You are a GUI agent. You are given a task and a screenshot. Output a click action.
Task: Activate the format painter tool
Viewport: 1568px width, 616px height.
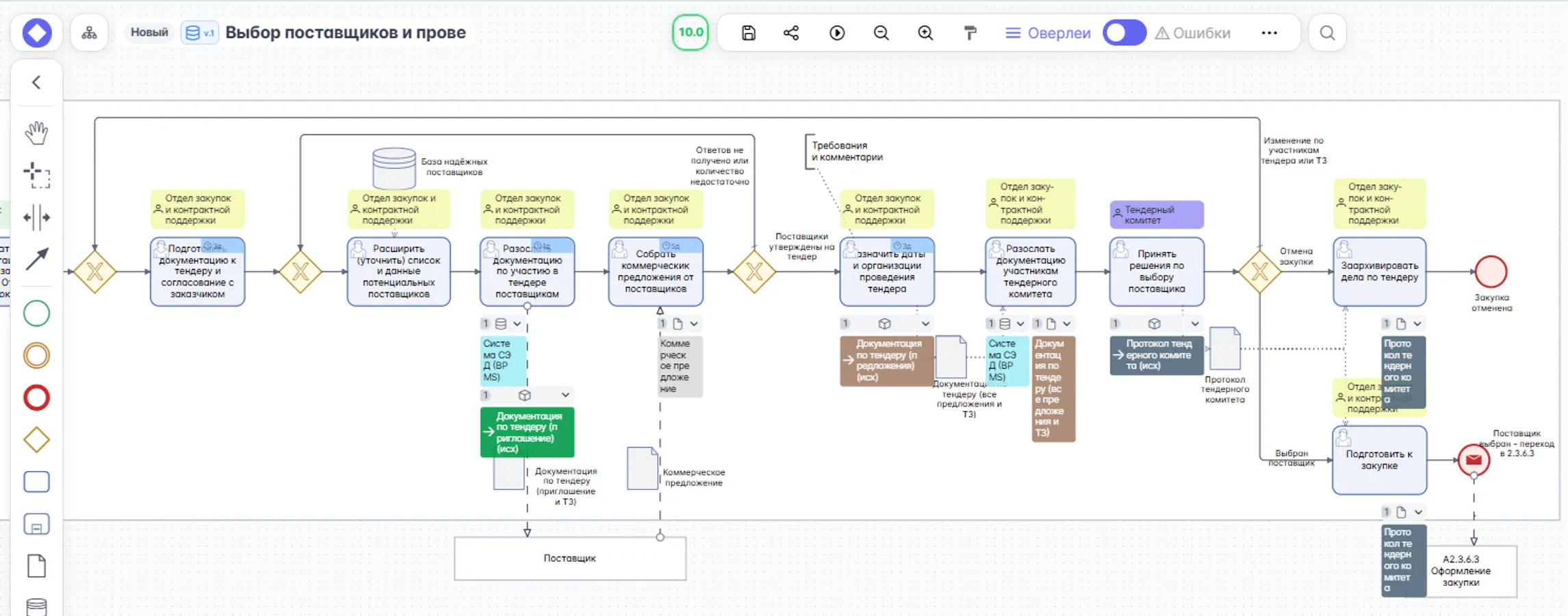point(970,33)
